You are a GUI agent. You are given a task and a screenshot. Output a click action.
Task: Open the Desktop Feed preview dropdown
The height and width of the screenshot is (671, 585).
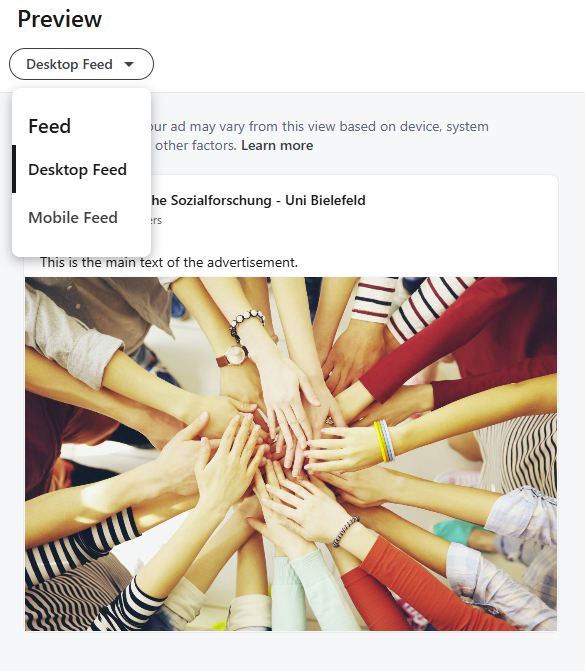pyautogui.click(x=81, y=64)
